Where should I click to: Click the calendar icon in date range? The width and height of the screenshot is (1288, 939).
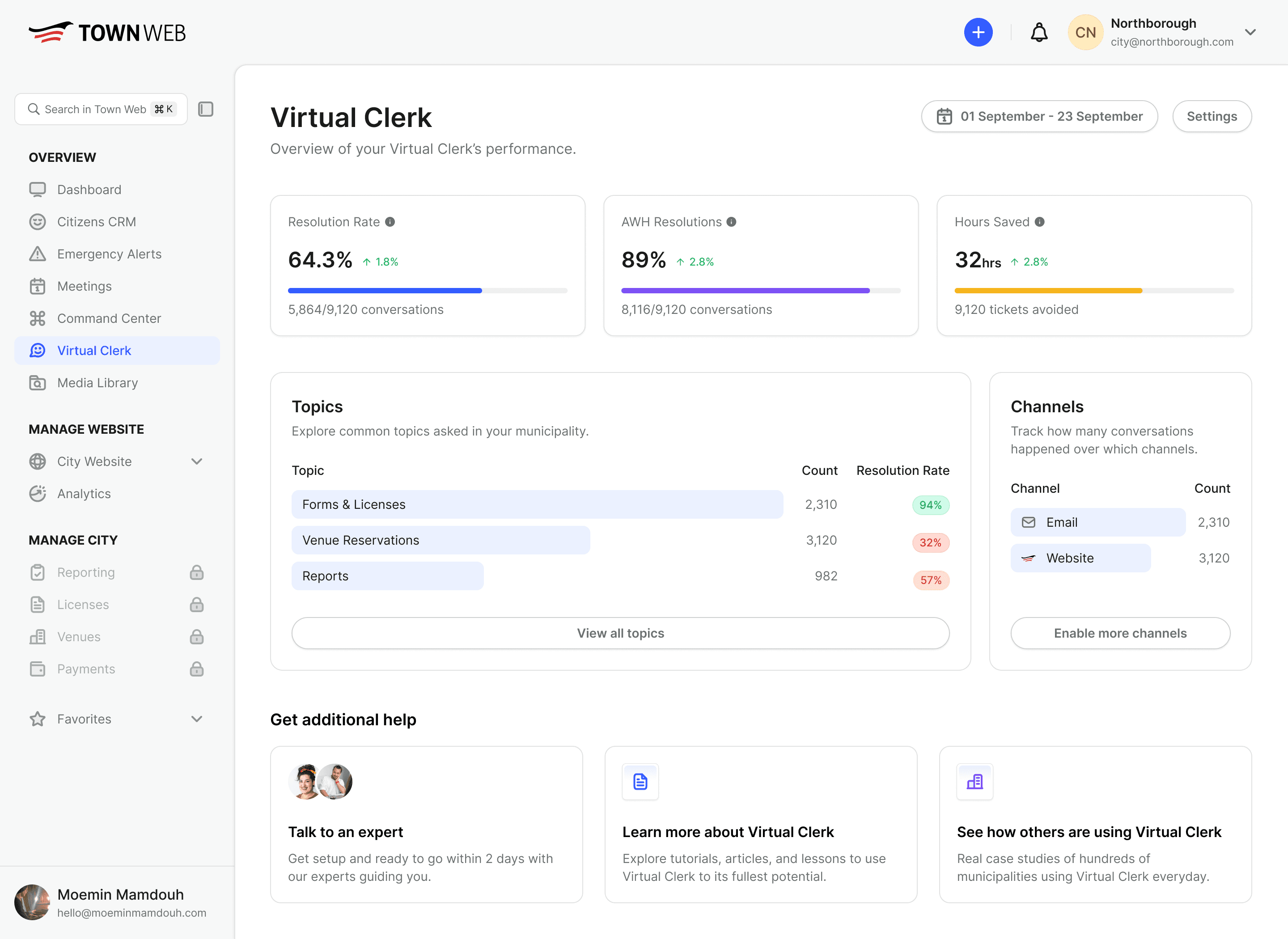point(944,117)
